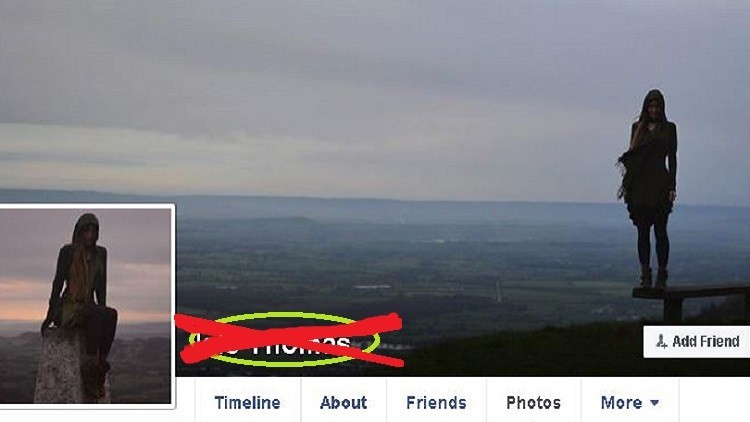Click the Add Friend button
The image size is (750, 422).
tap(696, 342)
